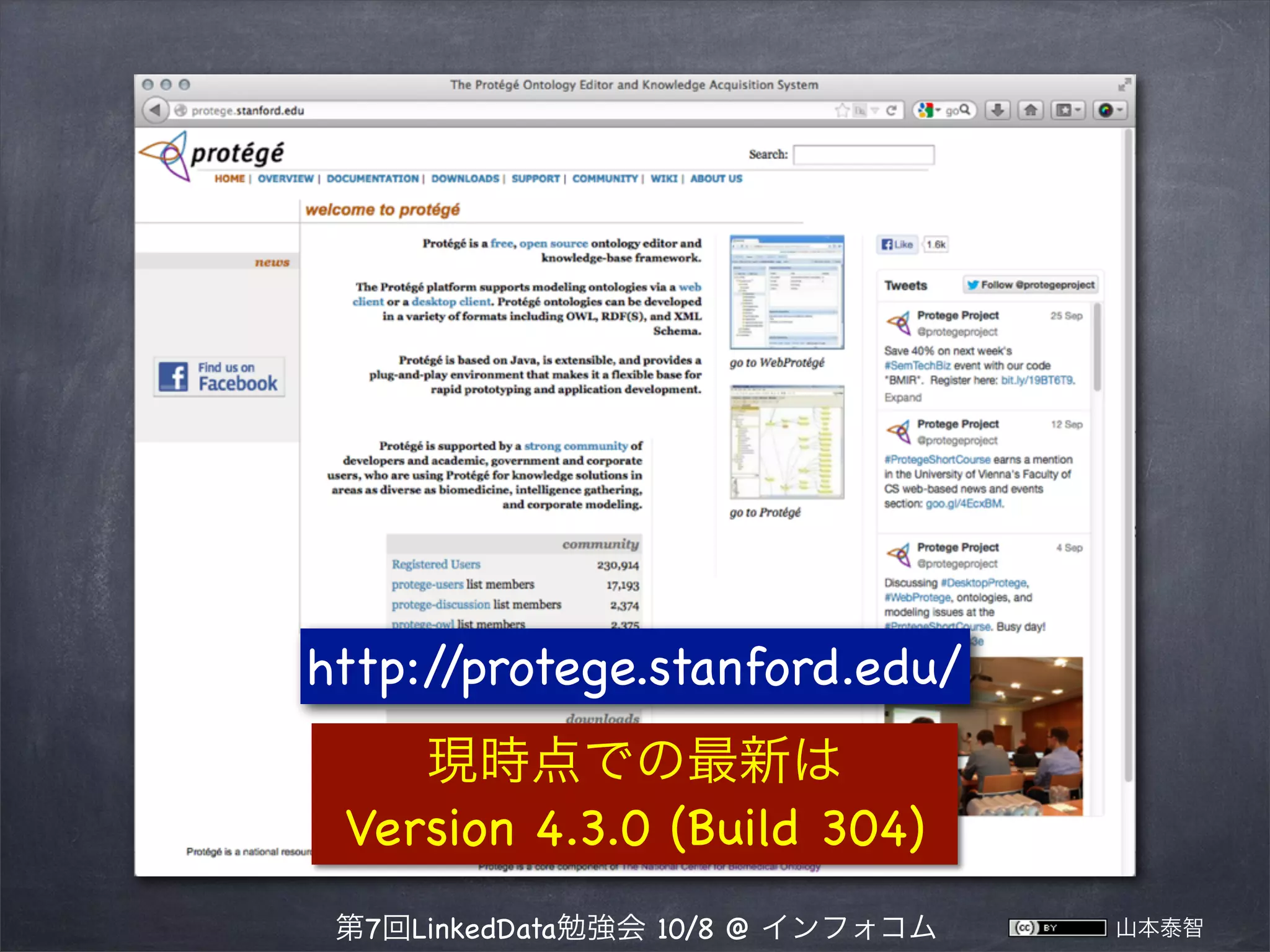Click the 'news' sidebar heading
The width and height of the screenshot is (1270, 952).
coord(272,262)
